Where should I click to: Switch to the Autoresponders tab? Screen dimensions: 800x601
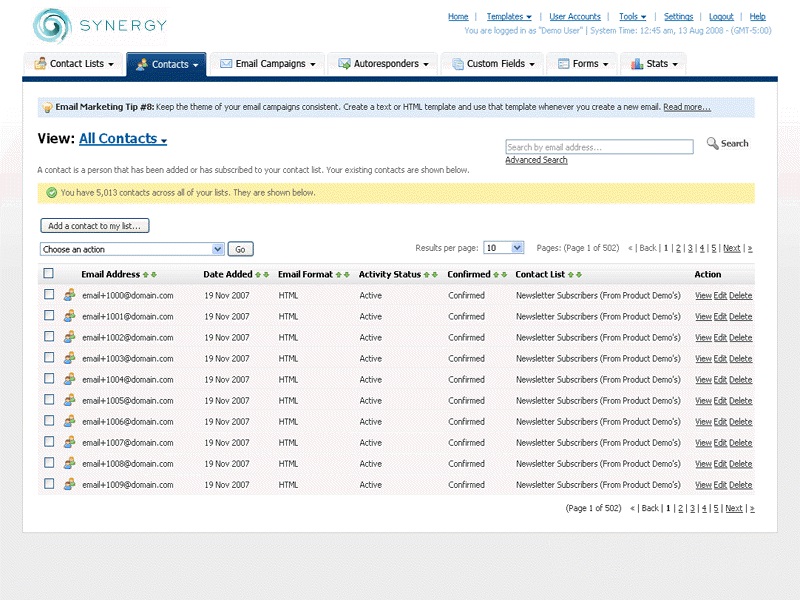[x=385, y=64]
